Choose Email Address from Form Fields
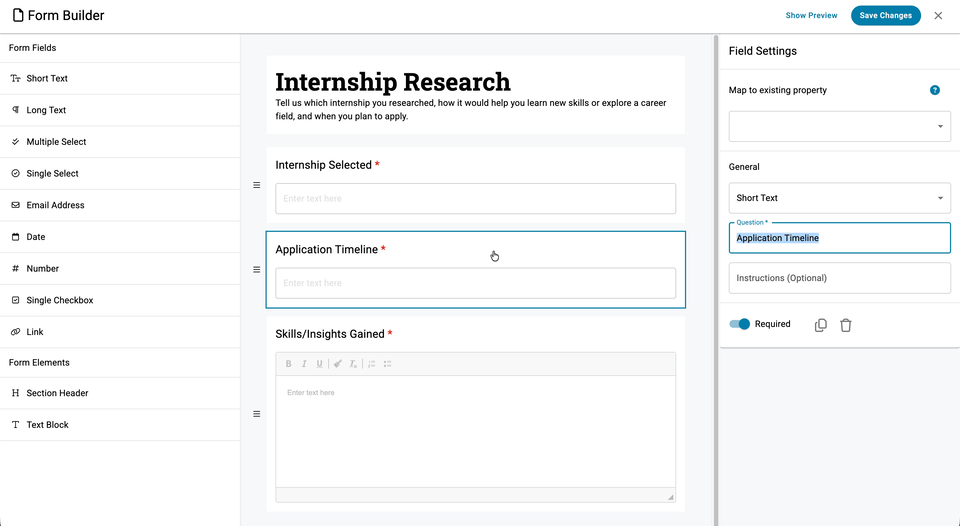The width and height of the screenshot is (960, 526). pyautogui.click(x=55, y=205)
